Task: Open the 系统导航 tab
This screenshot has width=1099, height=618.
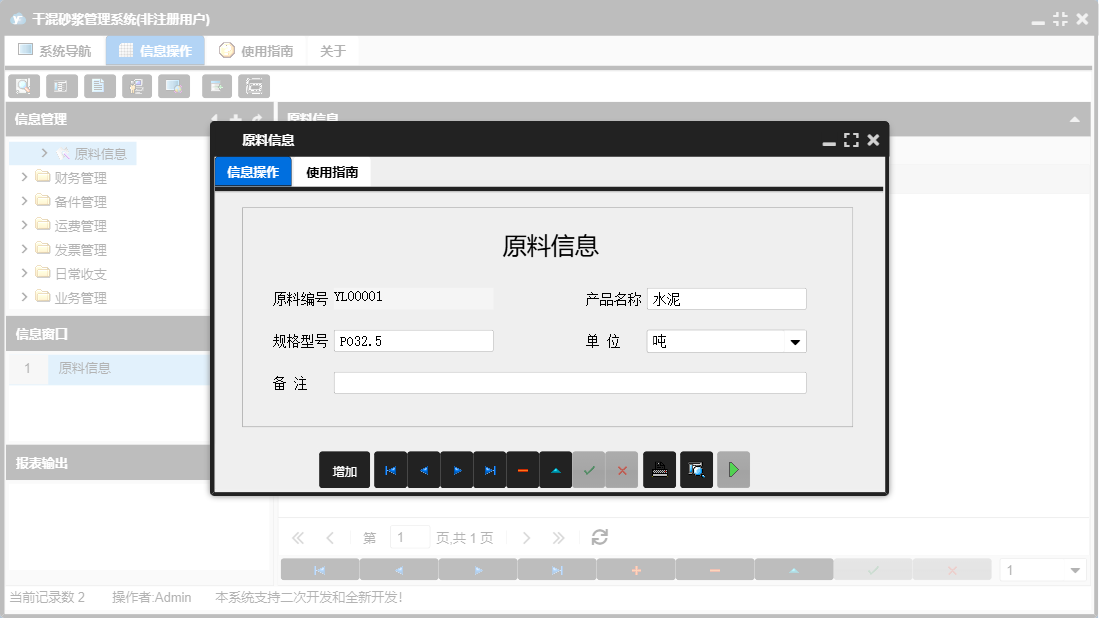Action: tap(55, 49)
